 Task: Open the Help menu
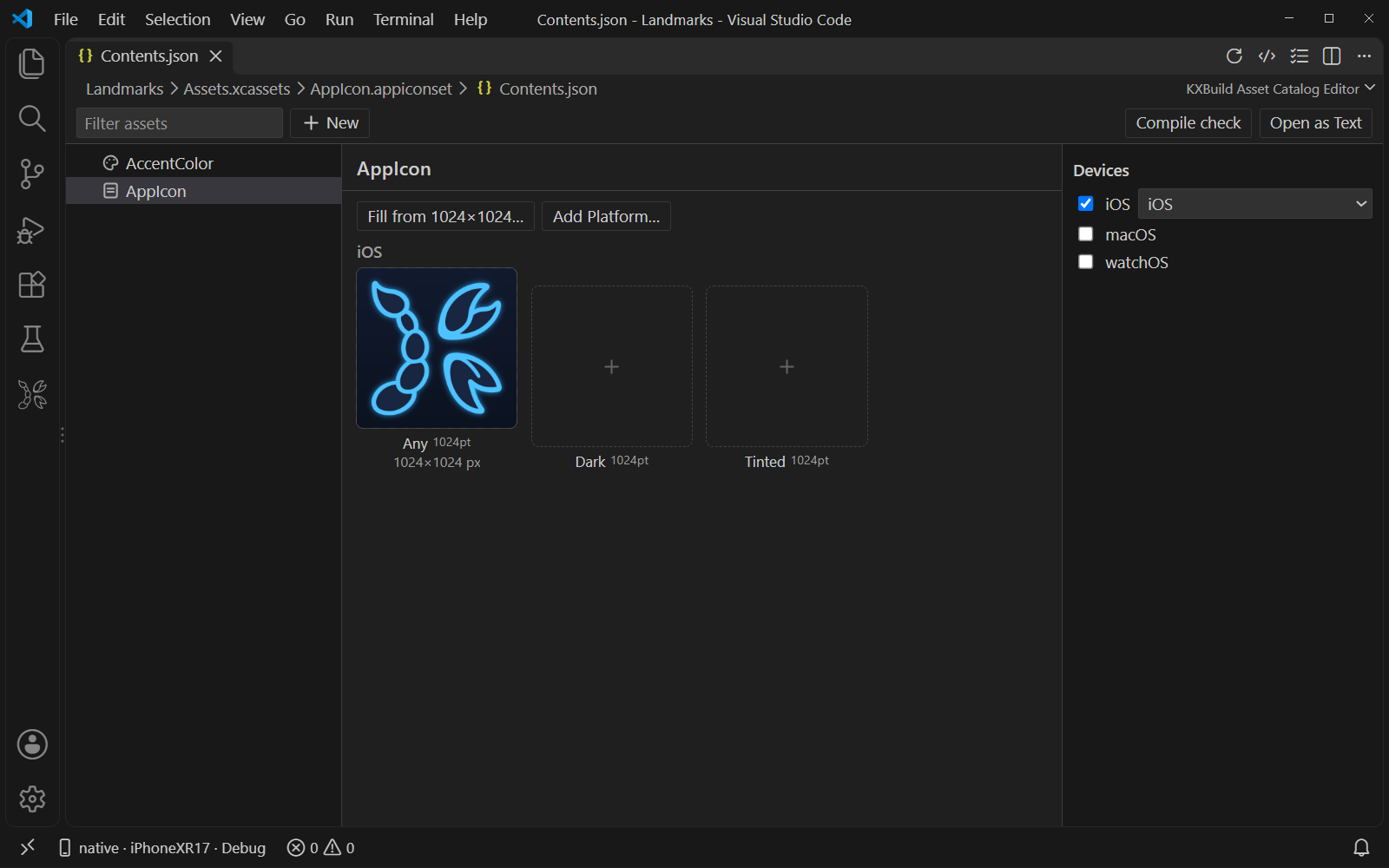tap(471, 19)
